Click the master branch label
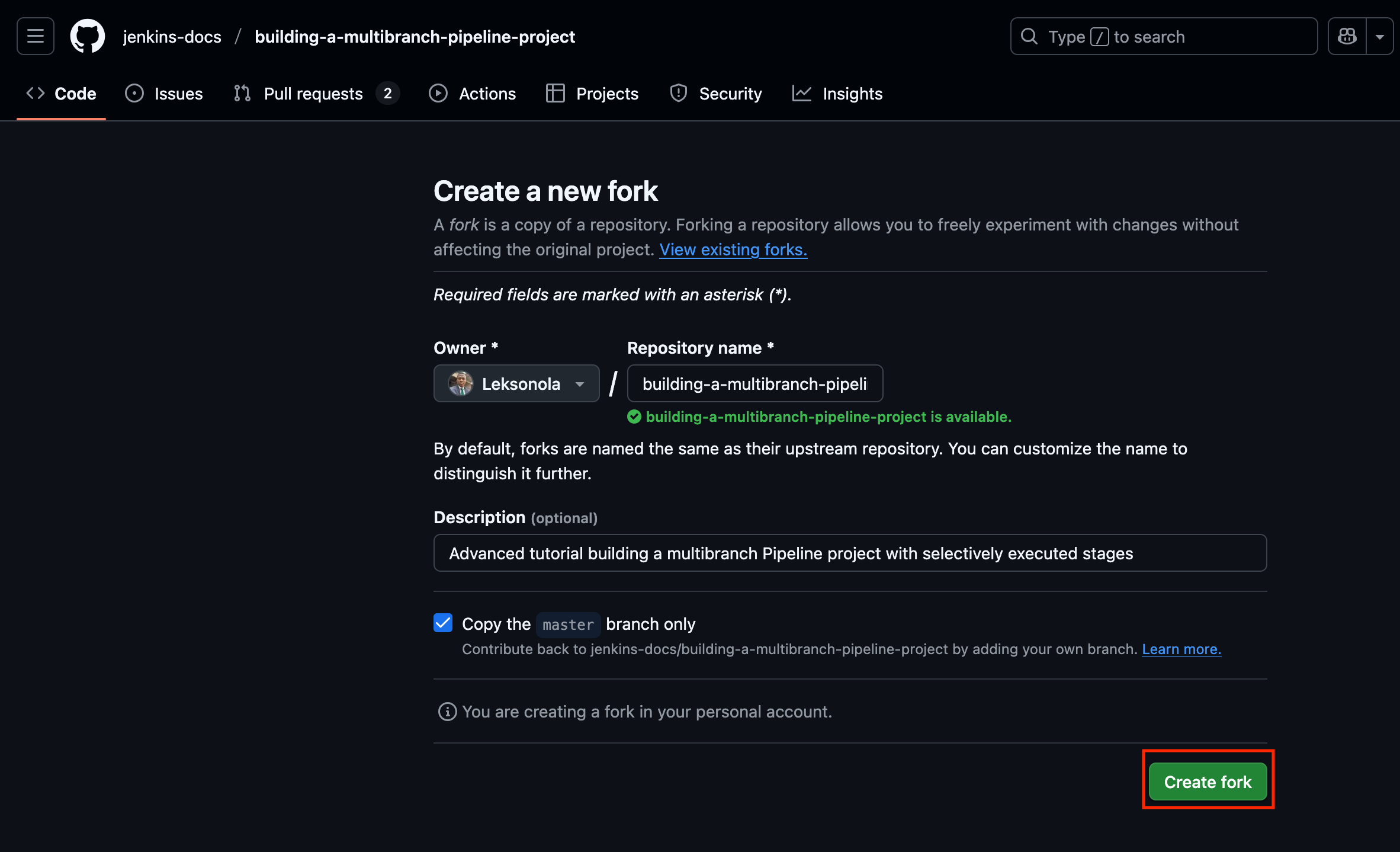The image size is (1400, 852). pyautogui.click(x=568, y=624)
